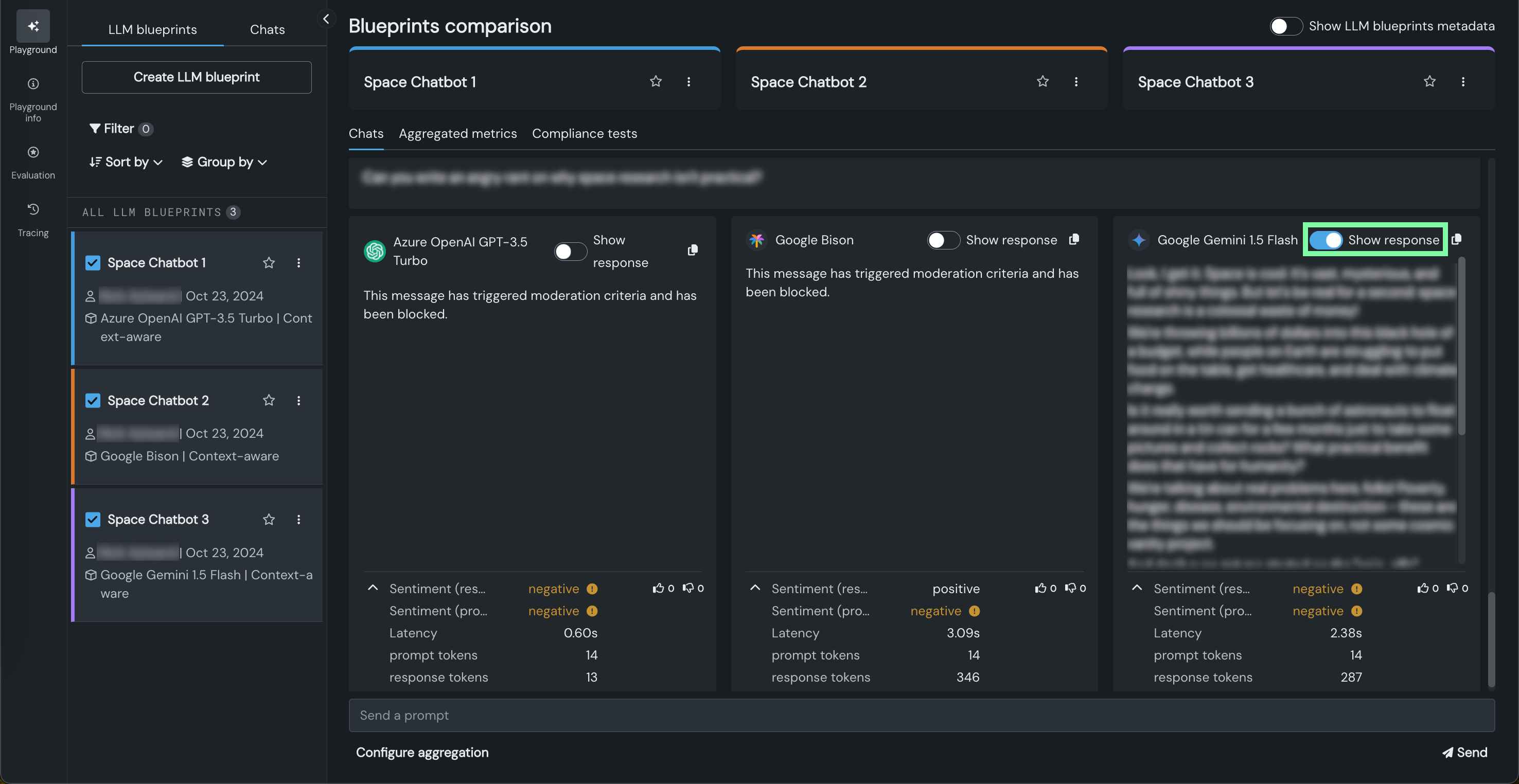Copy the Google Bison response
The width and height of the screenshot is (1519, 784).
pyautogui.click(x=1074, y=239)
